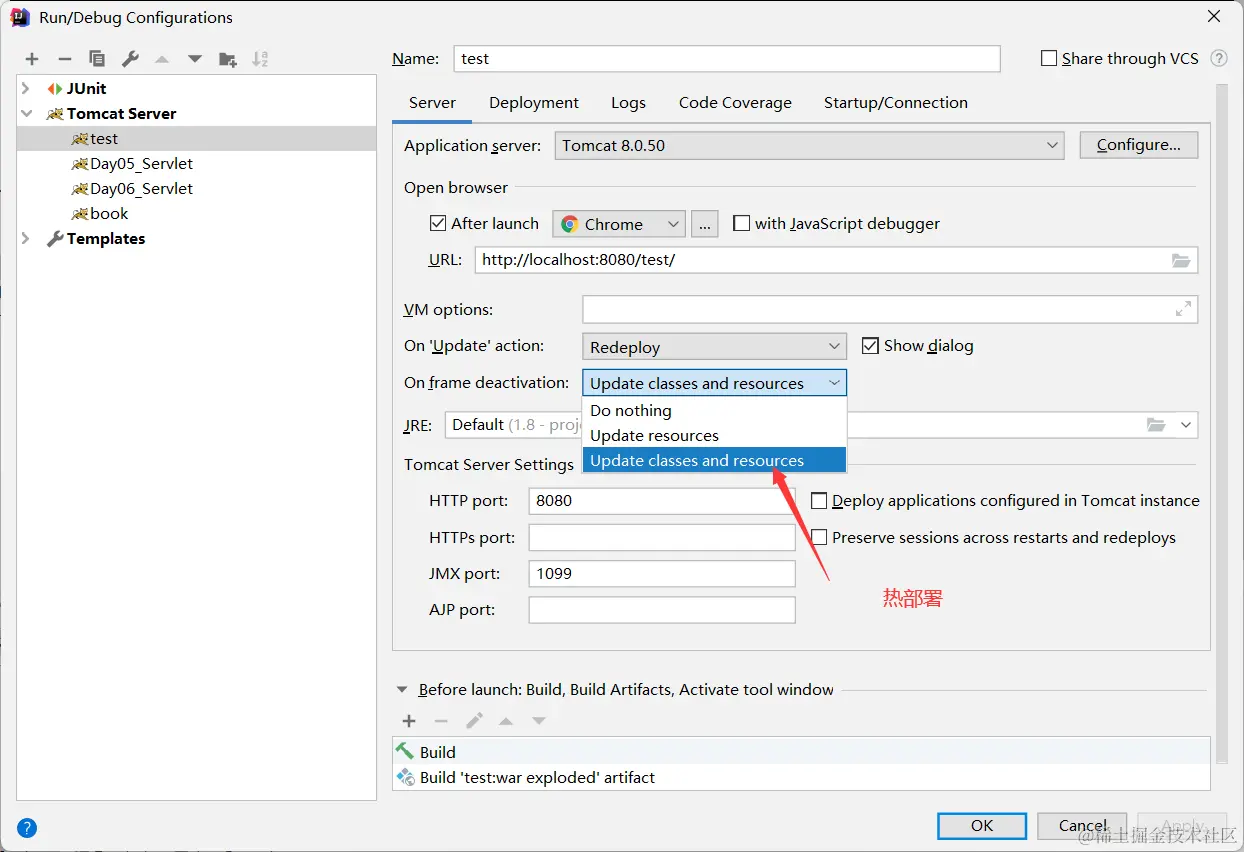Viewport: 1244px width, 852px height.
Task: Click the AJP port field
Action: tap(662, 610)
